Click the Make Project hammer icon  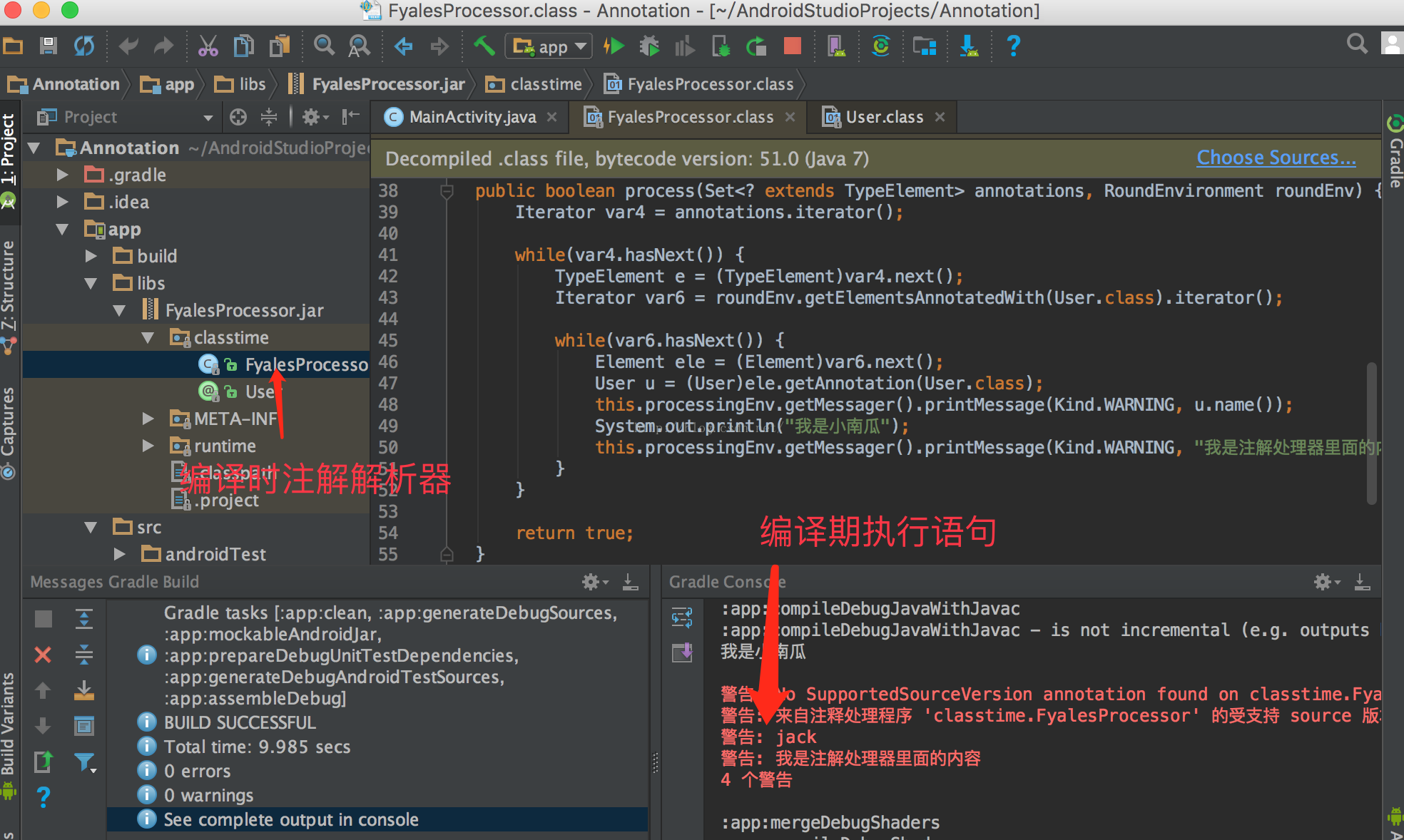(484, 46)
